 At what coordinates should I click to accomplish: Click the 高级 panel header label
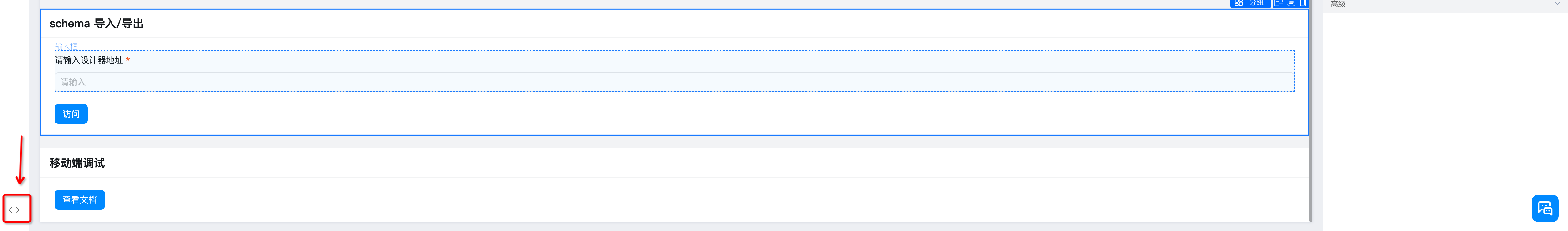(1338, 4)
